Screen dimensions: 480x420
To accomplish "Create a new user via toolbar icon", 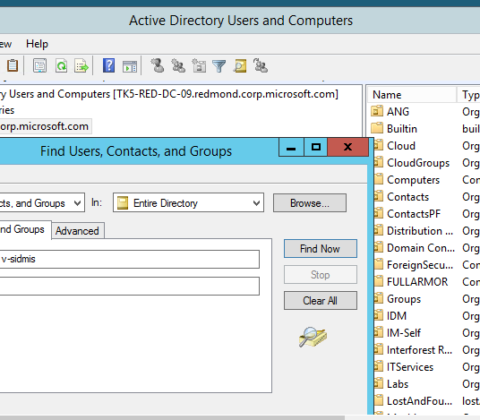I will point(157,66).
